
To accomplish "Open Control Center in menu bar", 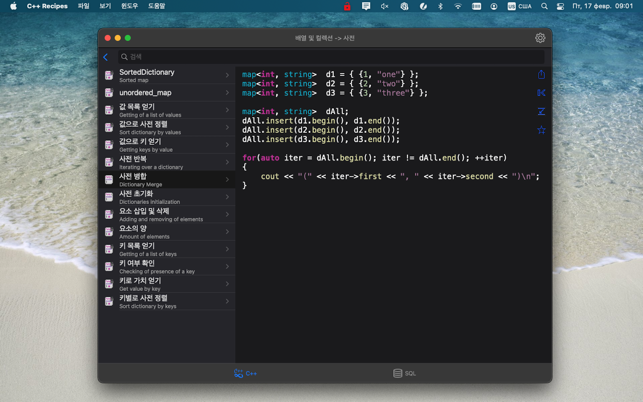I will pos(560,6).
